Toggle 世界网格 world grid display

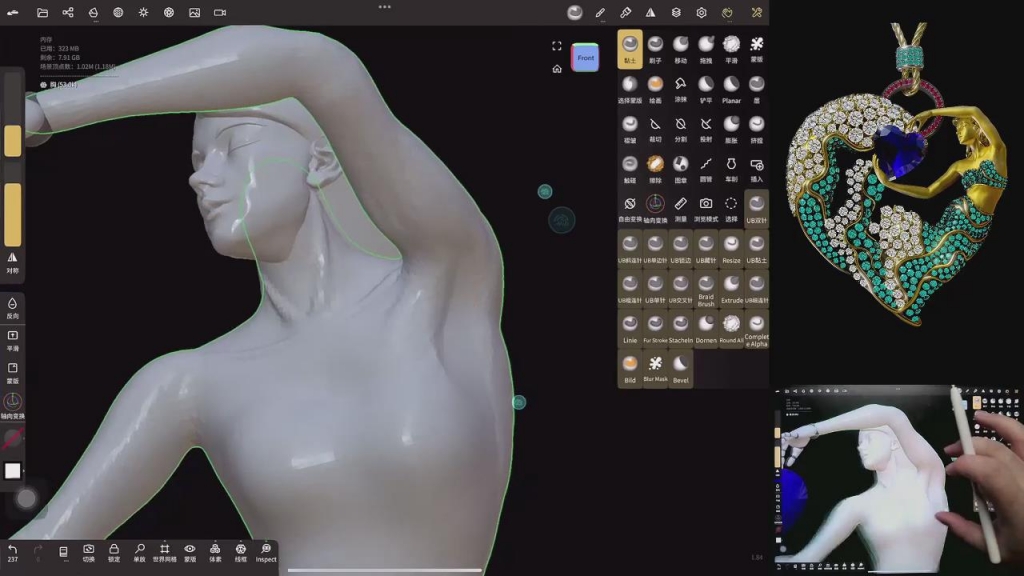165,552
